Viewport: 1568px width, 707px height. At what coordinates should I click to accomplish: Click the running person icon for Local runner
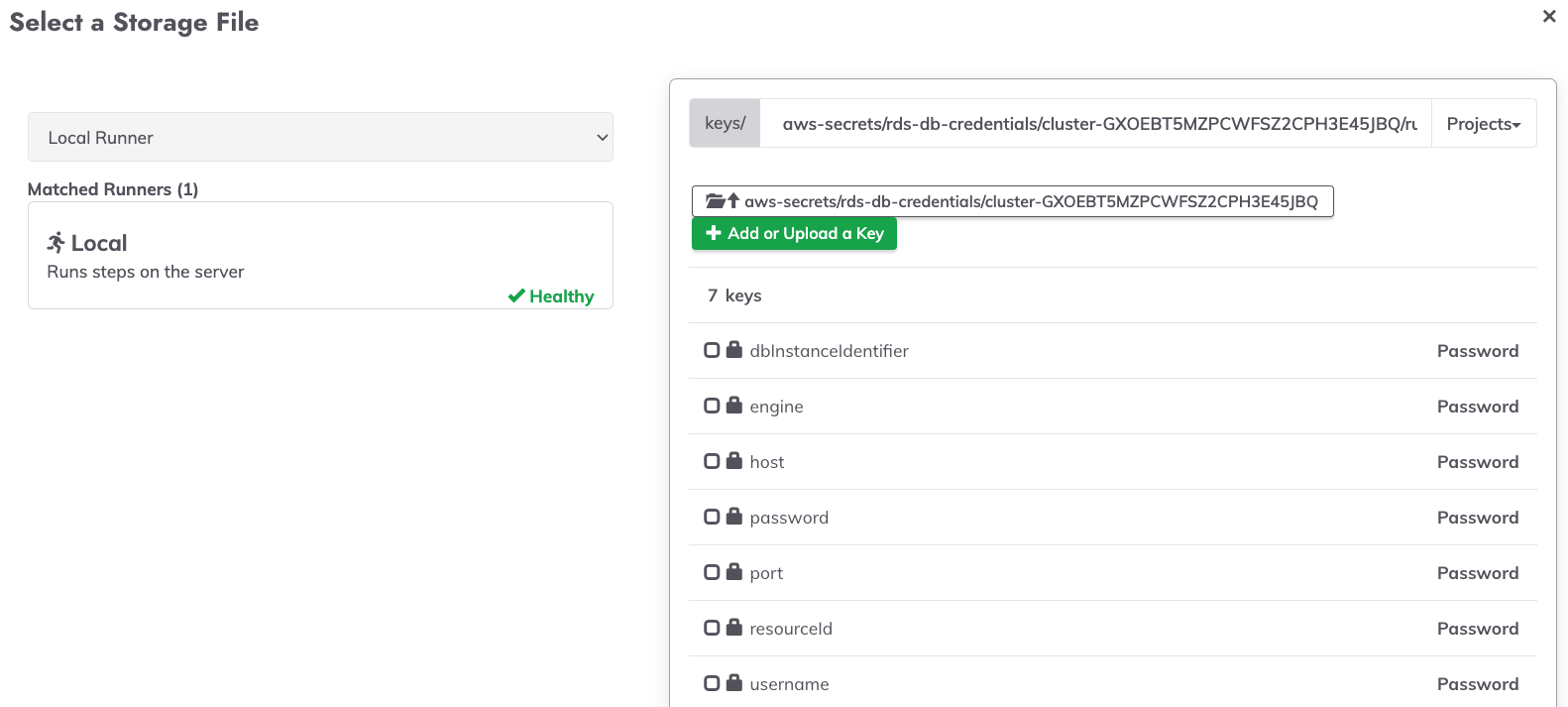coord(56,242)
